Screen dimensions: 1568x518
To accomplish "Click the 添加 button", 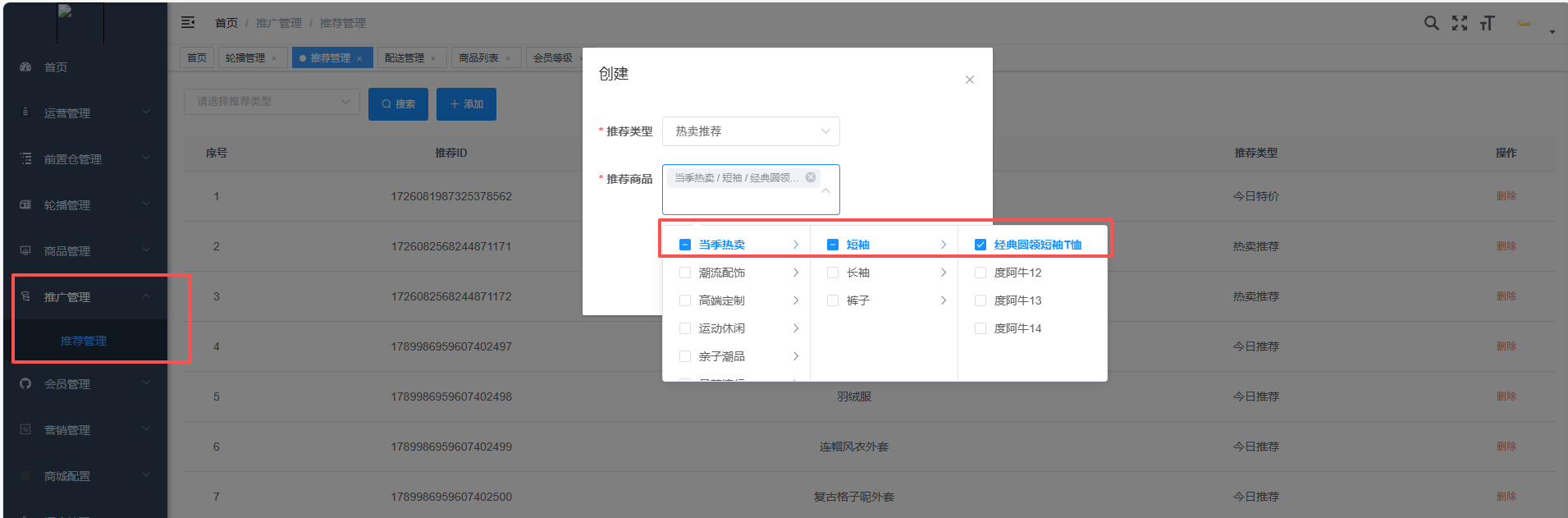I will point(466,104).
